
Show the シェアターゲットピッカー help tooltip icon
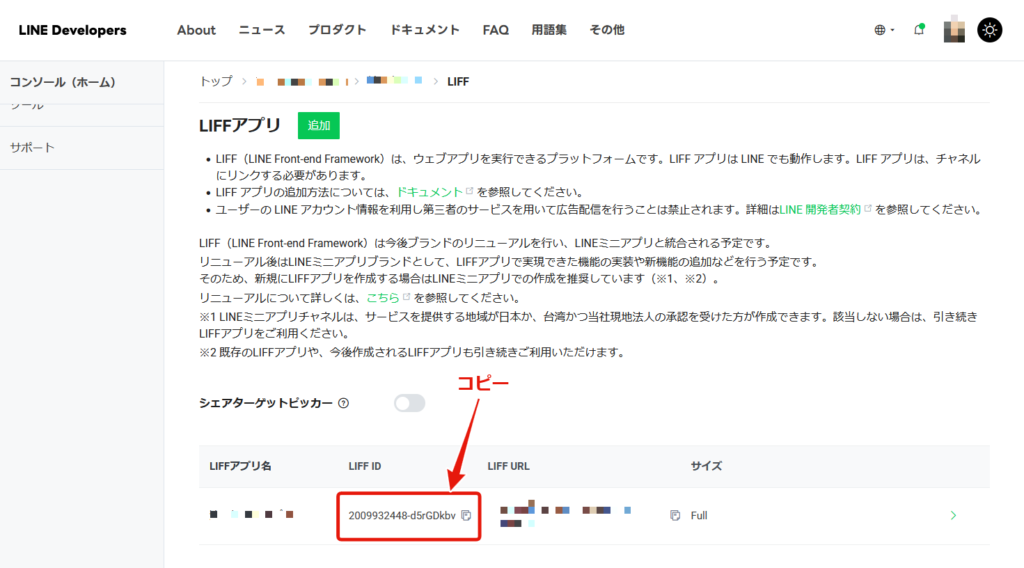pos(344,403)
